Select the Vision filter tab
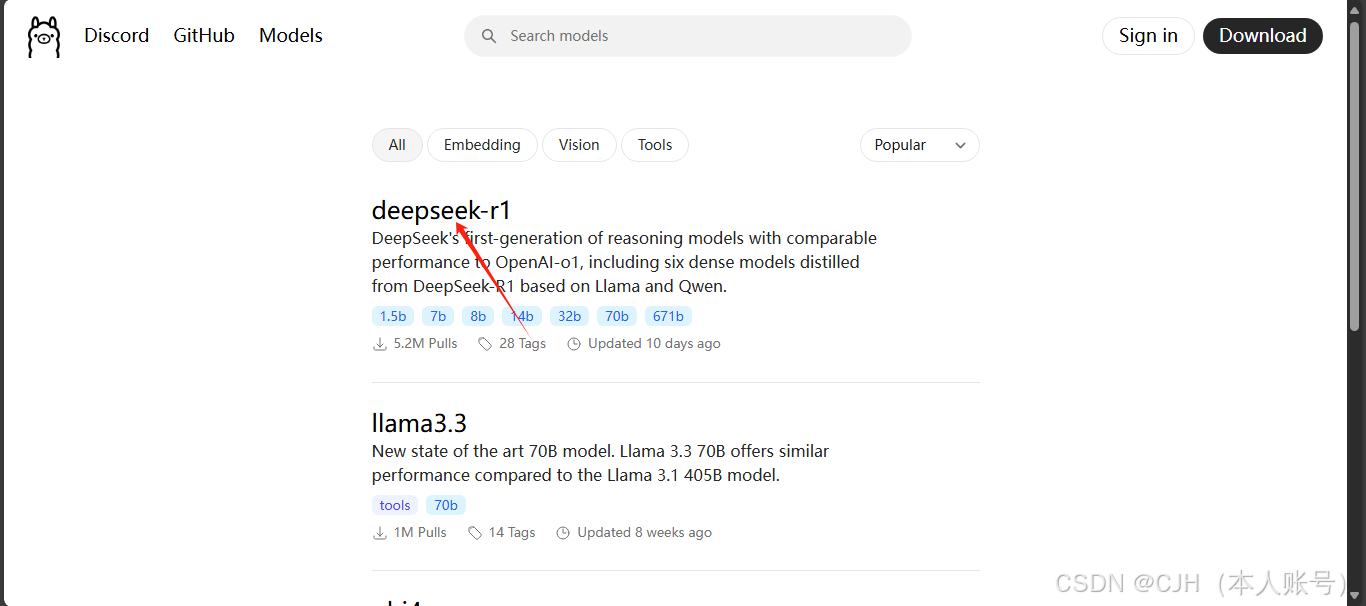This screenshot has height=606, width=1366. 579,145
